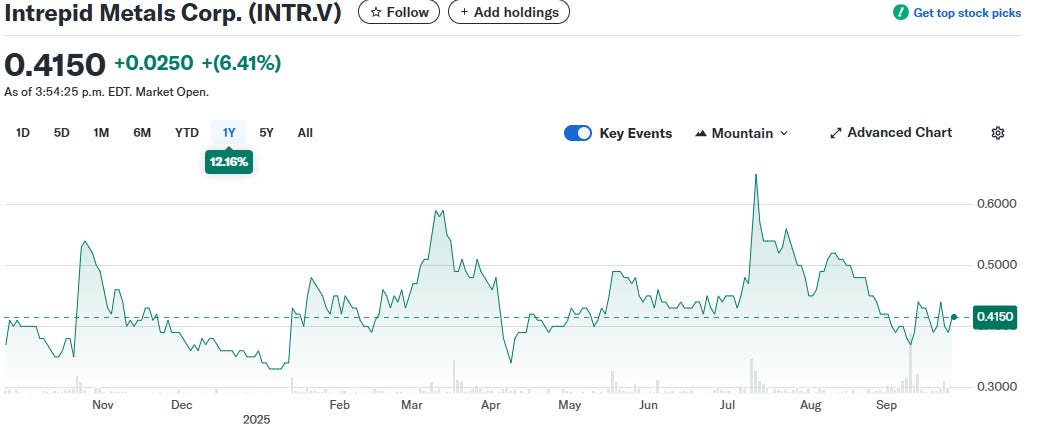Click the May x-axis label
Screen dimensions: 1041x427
[x=570, y=405]
